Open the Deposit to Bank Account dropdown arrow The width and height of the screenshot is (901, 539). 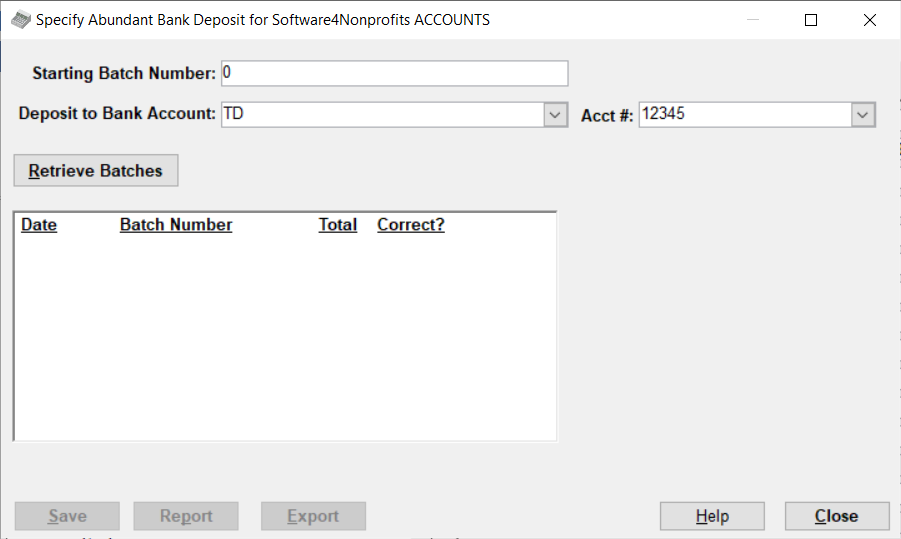pyautogui.click(x=555, y=115)
